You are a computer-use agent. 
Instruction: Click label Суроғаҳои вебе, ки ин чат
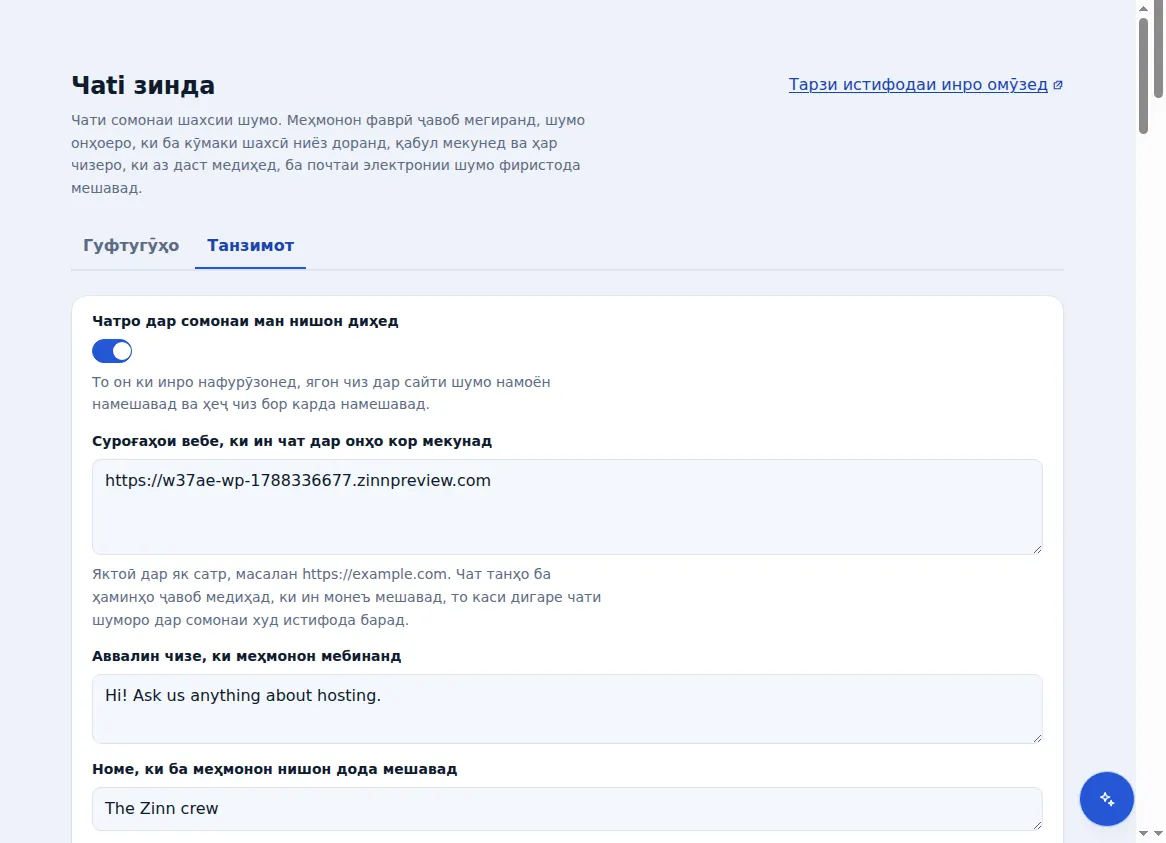point(292,441)
